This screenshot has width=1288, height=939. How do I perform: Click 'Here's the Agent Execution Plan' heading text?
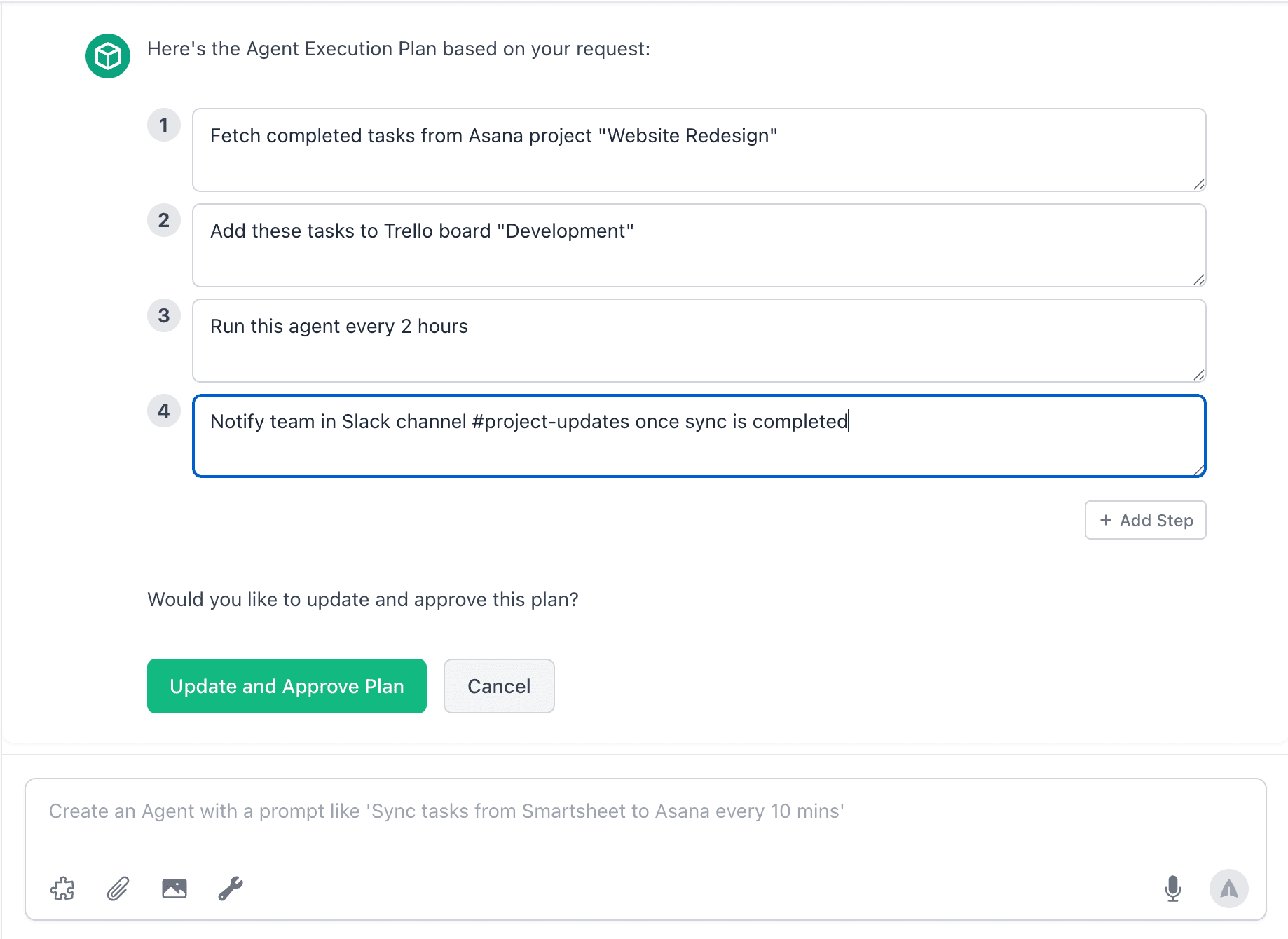(399, 49)
